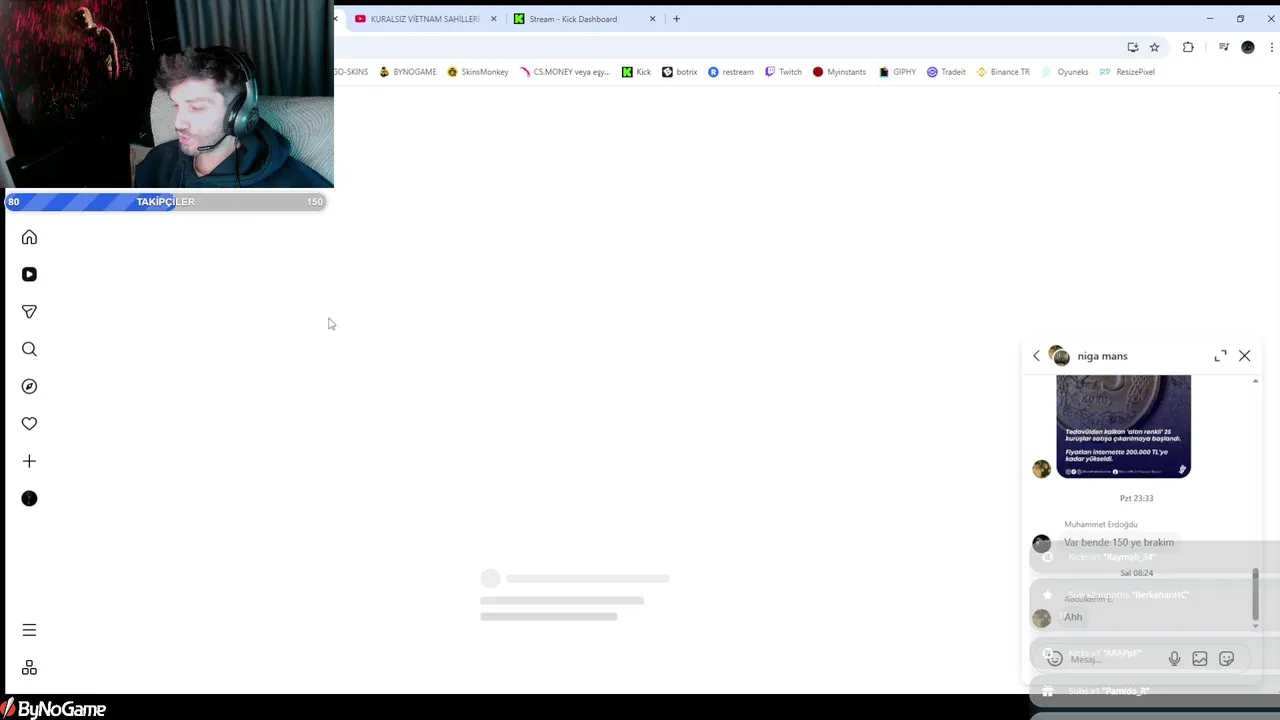Click the chat scroll-up arrow

[1256, 381]
